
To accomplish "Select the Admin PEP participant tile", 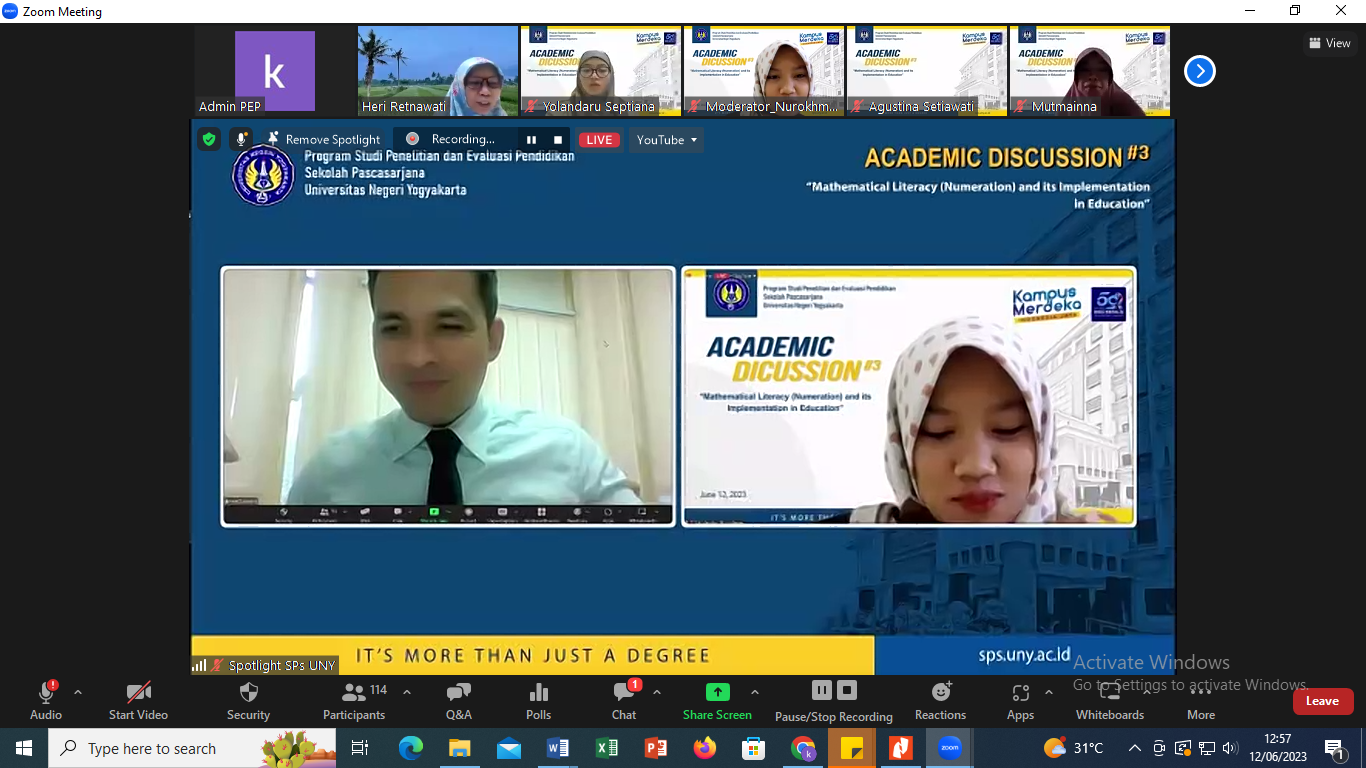I will [x=274, y=71].
